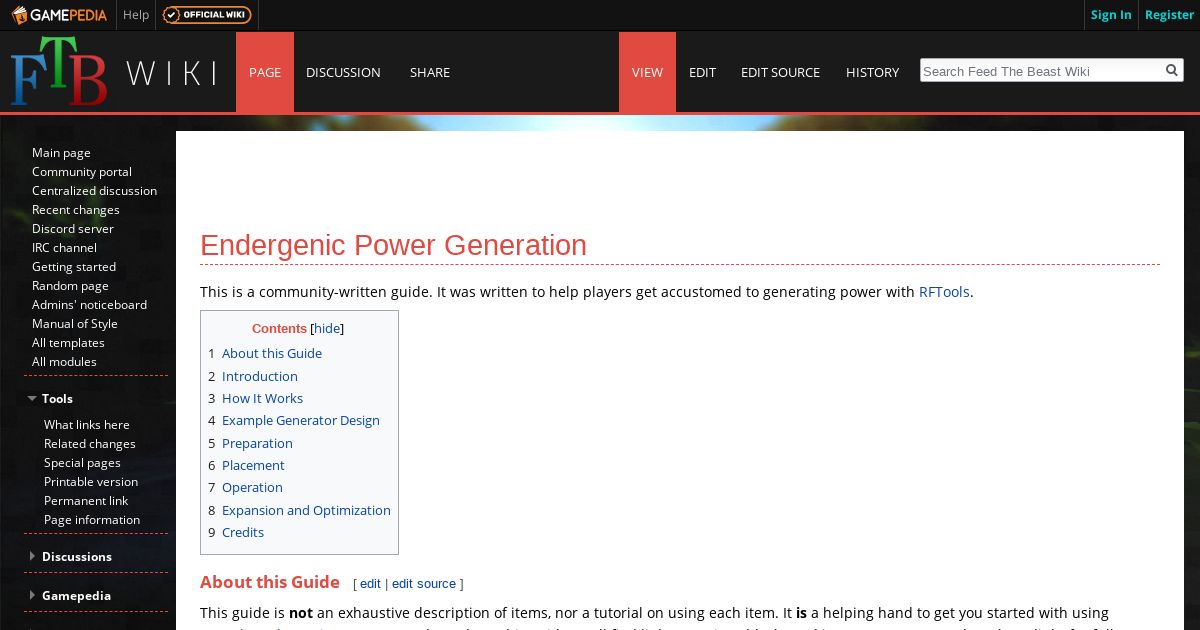
Task: Jump to Introduction in contents
Action: coord(260,376)
